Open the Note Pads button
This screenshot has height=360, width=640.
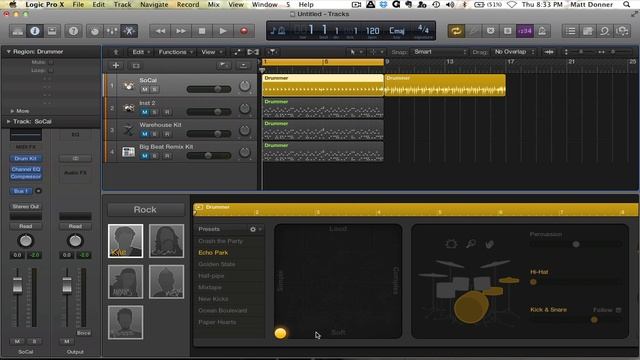[588, 31]
